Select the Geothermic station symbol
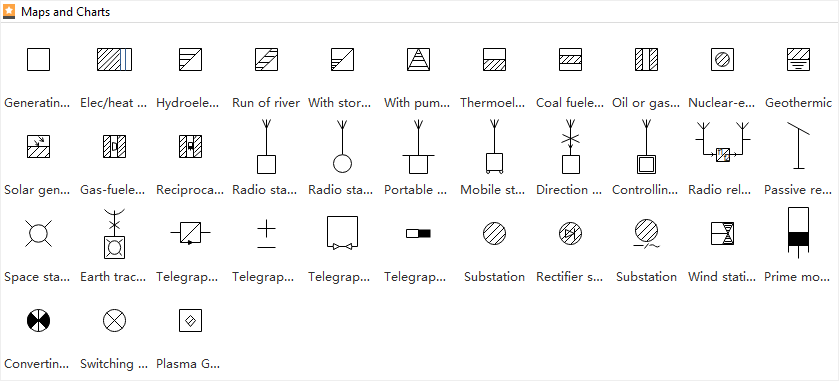The width and height of the screenshot is (839, 381). tap(798, 59)
